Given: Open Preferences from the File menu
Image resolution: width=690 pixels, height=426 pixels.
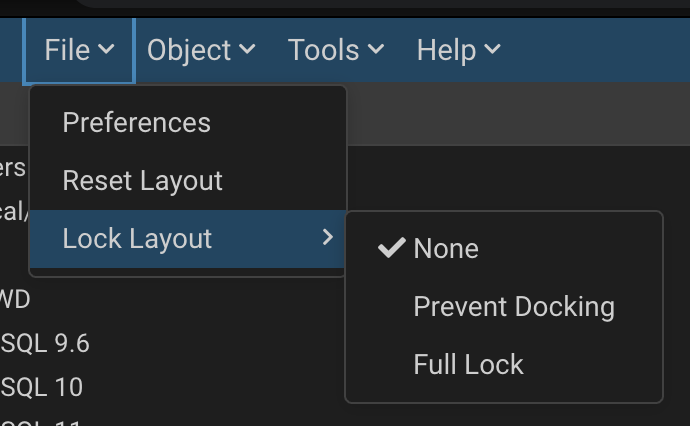Looking at the screenshot, I should [x=137, y=123].
